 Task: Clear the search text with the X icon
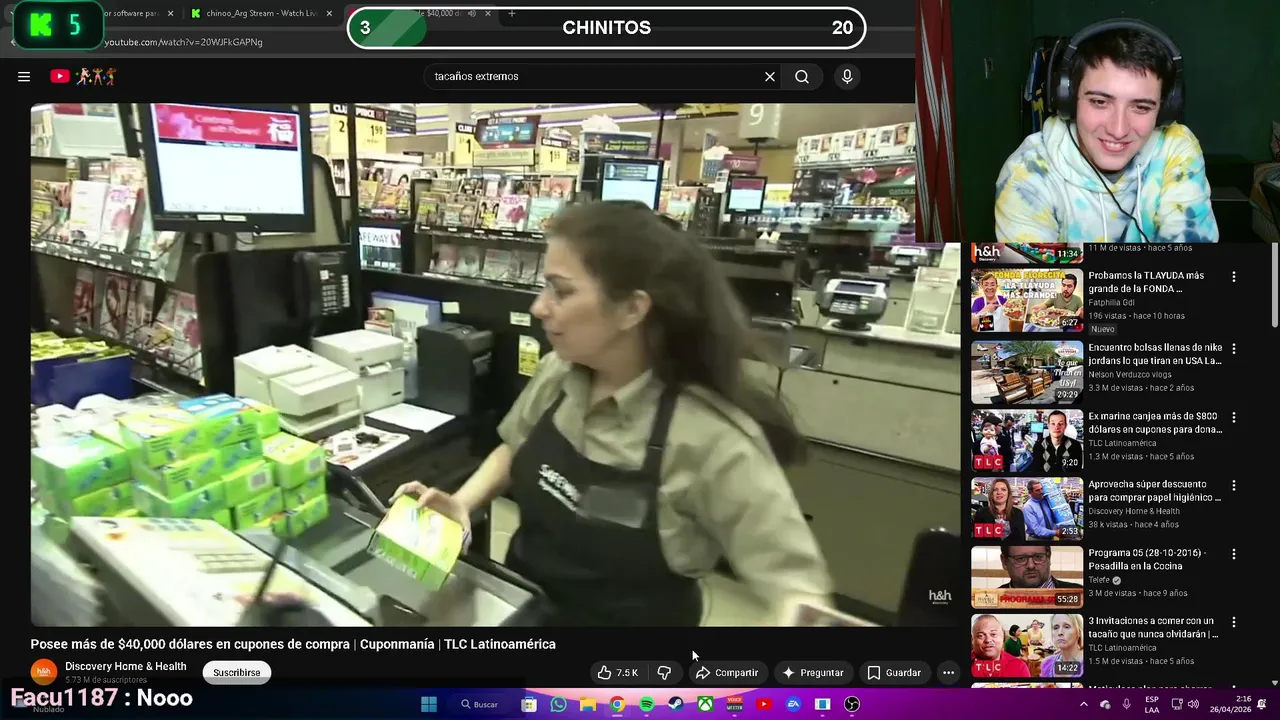pyautogui.click(x=770, y=76)
